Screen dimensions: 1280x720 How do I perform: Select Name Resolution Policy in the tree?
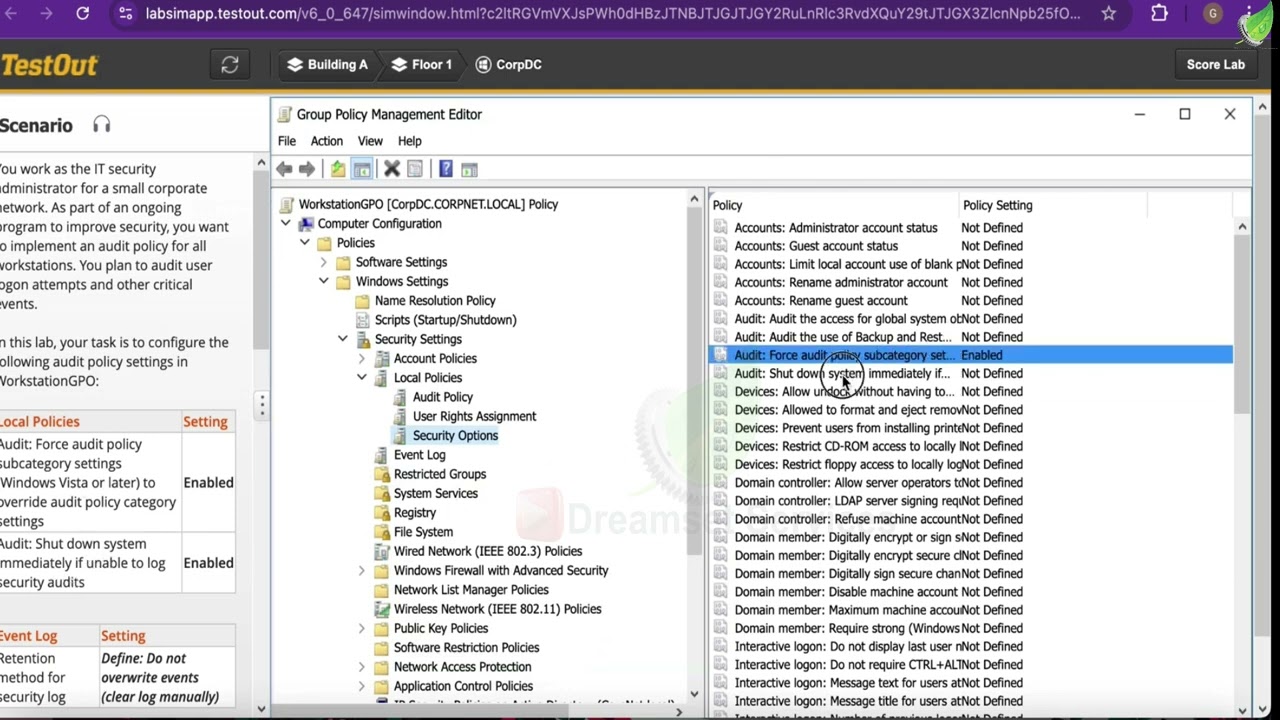[435, 300]
